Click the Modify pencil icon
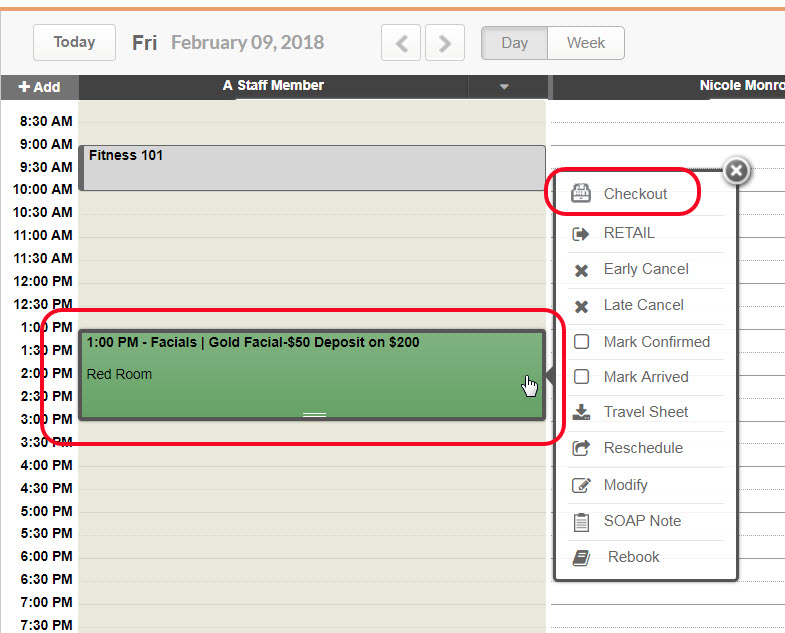The width and height of the screenshot is (785, 633). 581,485
